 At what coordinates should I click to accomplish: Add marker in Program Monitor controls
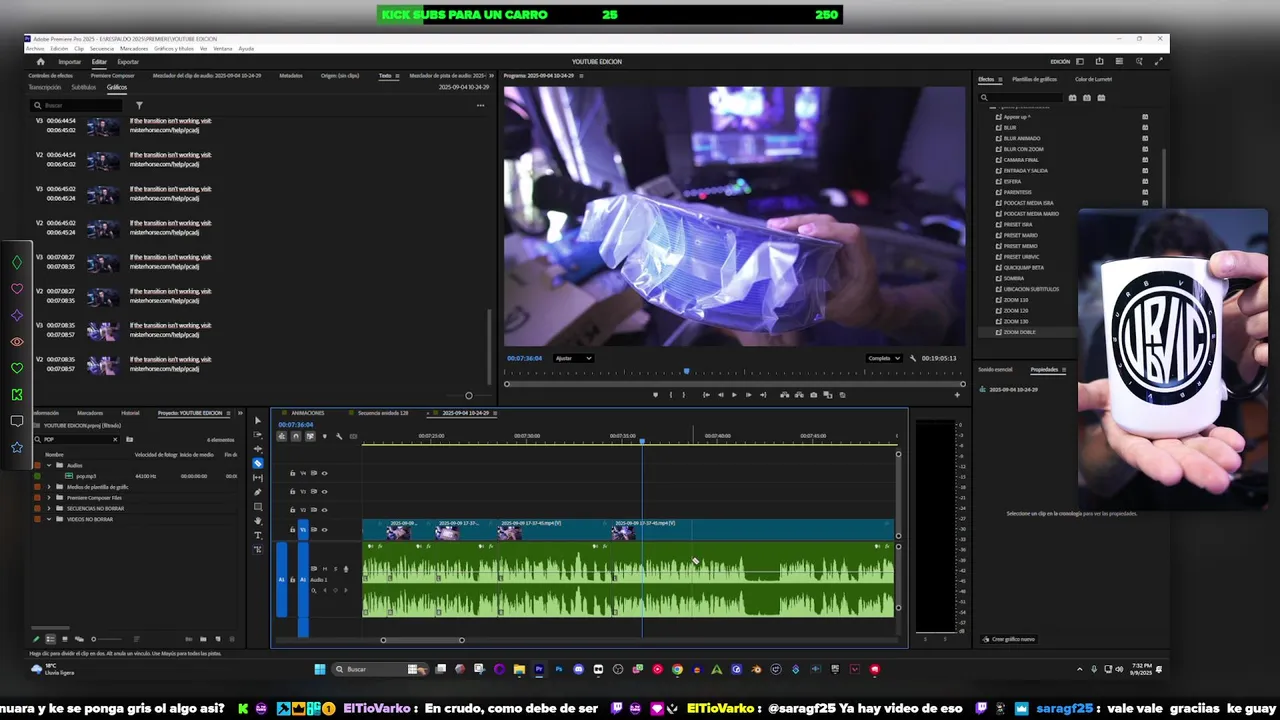coord(656,395)
